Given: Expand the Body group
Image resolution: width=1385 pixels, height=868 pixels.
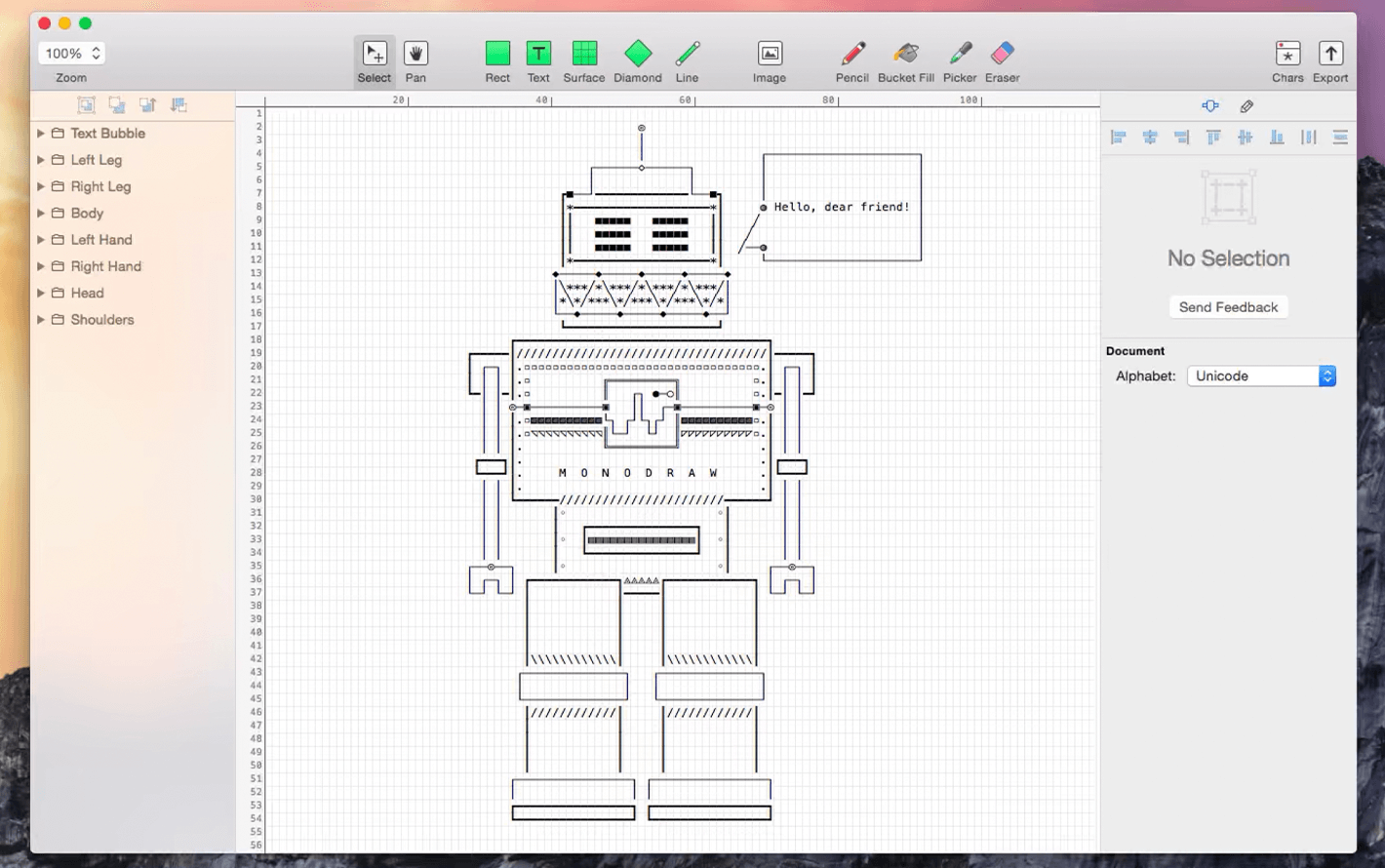Looking at the screenshot, I should point(41,213).
